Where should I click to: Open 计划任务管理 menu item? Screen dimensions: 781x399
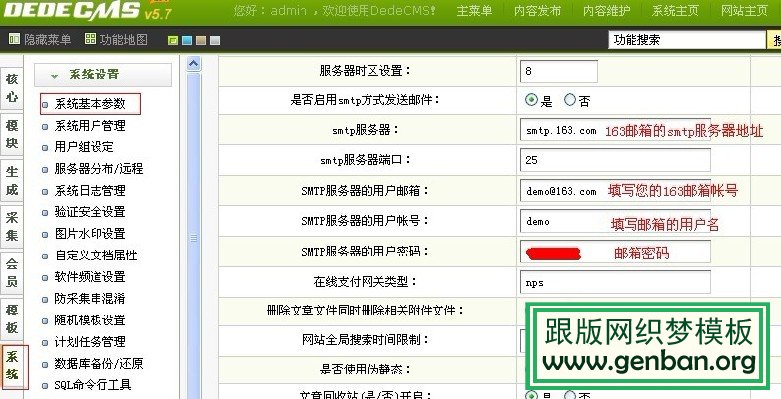[90, 342]
